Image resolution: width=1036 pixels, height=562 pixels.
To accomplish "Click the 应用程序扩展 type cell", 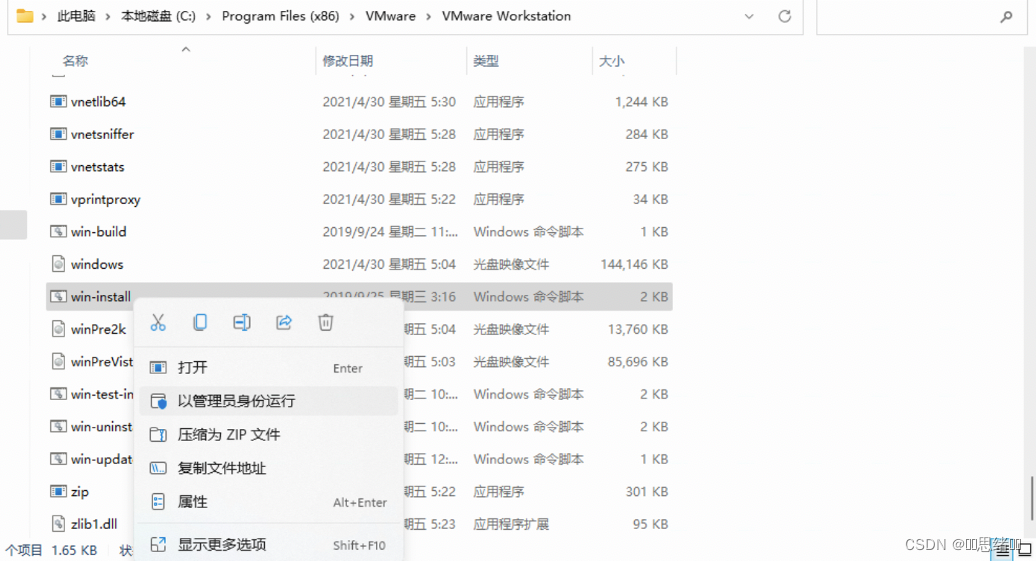I will point(511,524).
